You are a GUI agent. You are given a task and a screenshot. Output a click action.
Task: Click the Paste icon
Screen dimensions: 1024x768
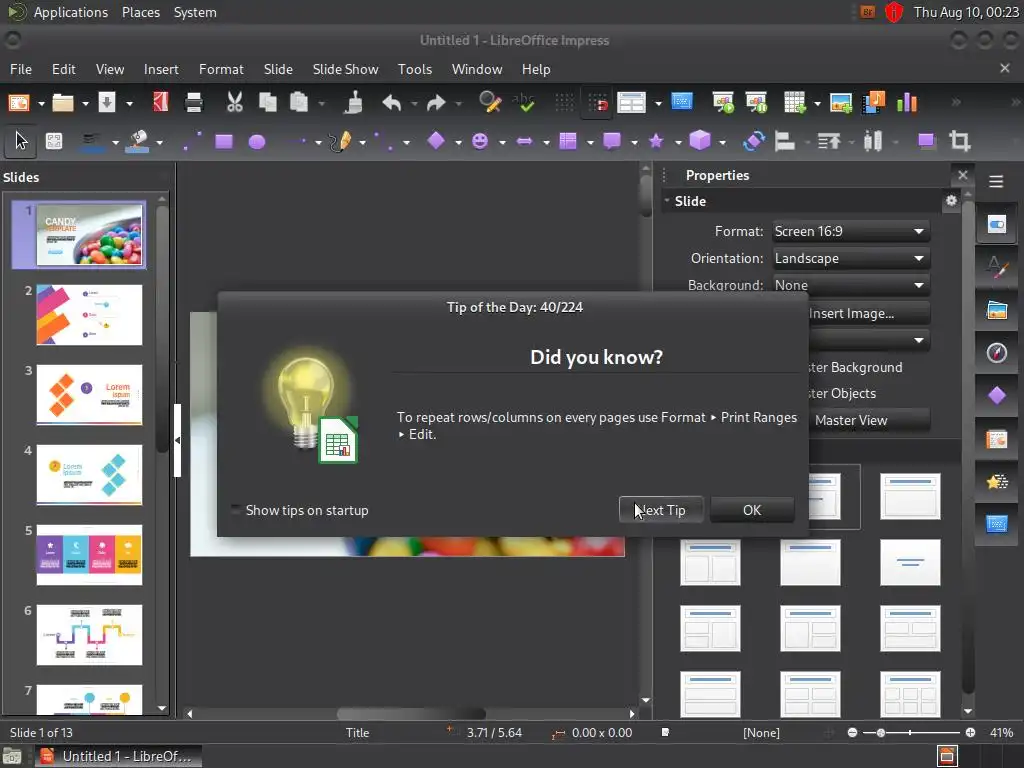(298, 103)
